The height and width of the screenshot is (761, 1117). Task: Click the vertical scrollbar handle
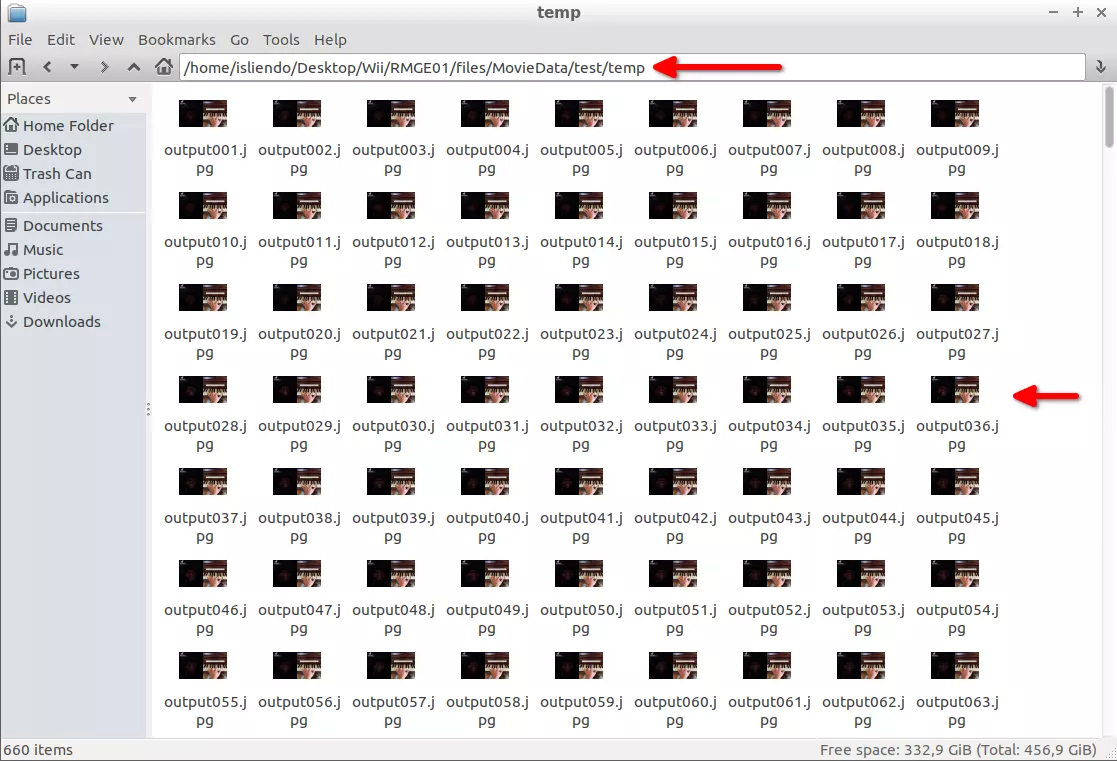pyautogui.click(x=1108, y=117)
